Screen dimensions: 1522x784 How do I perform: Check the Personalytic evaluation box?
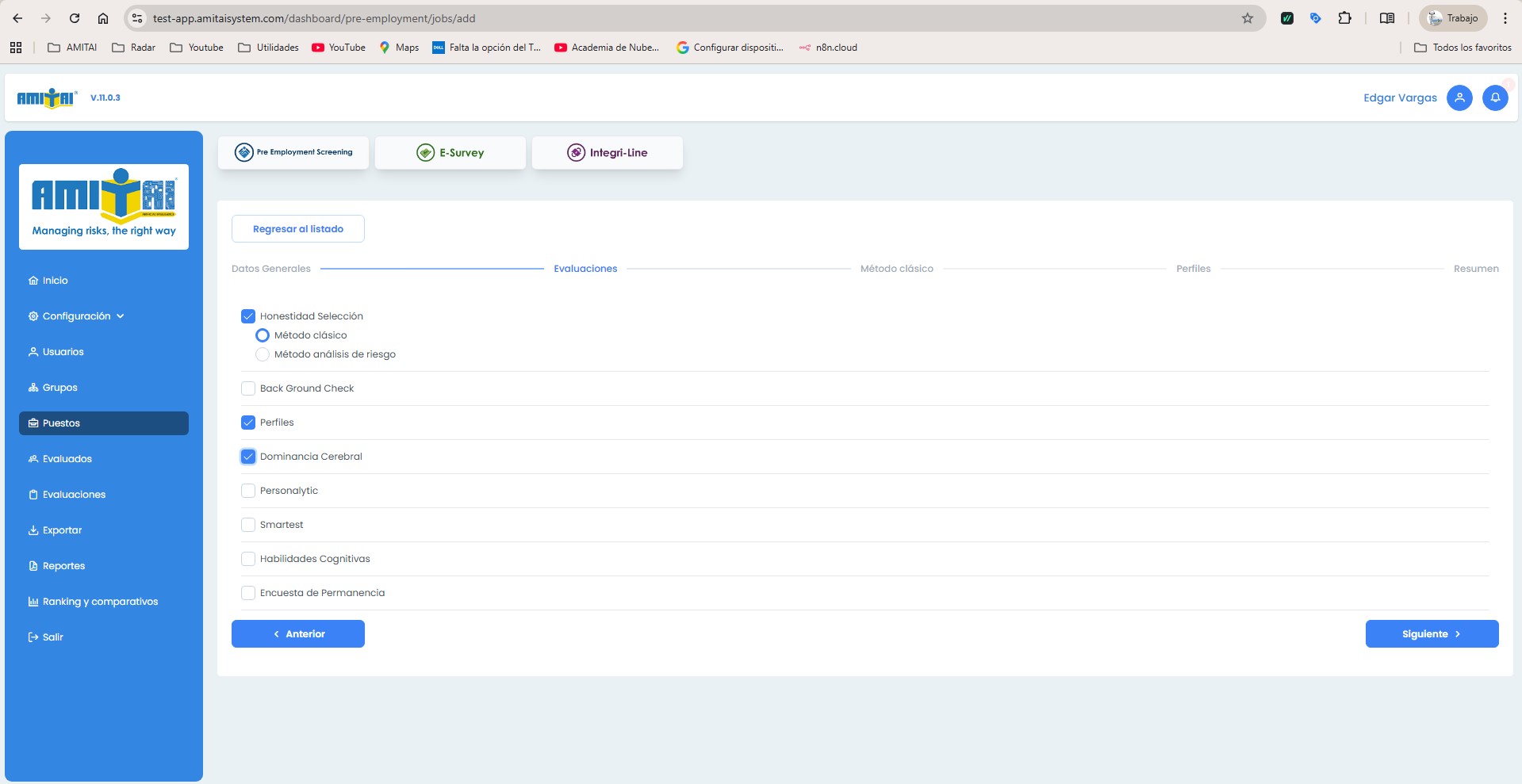pos(248,491)
